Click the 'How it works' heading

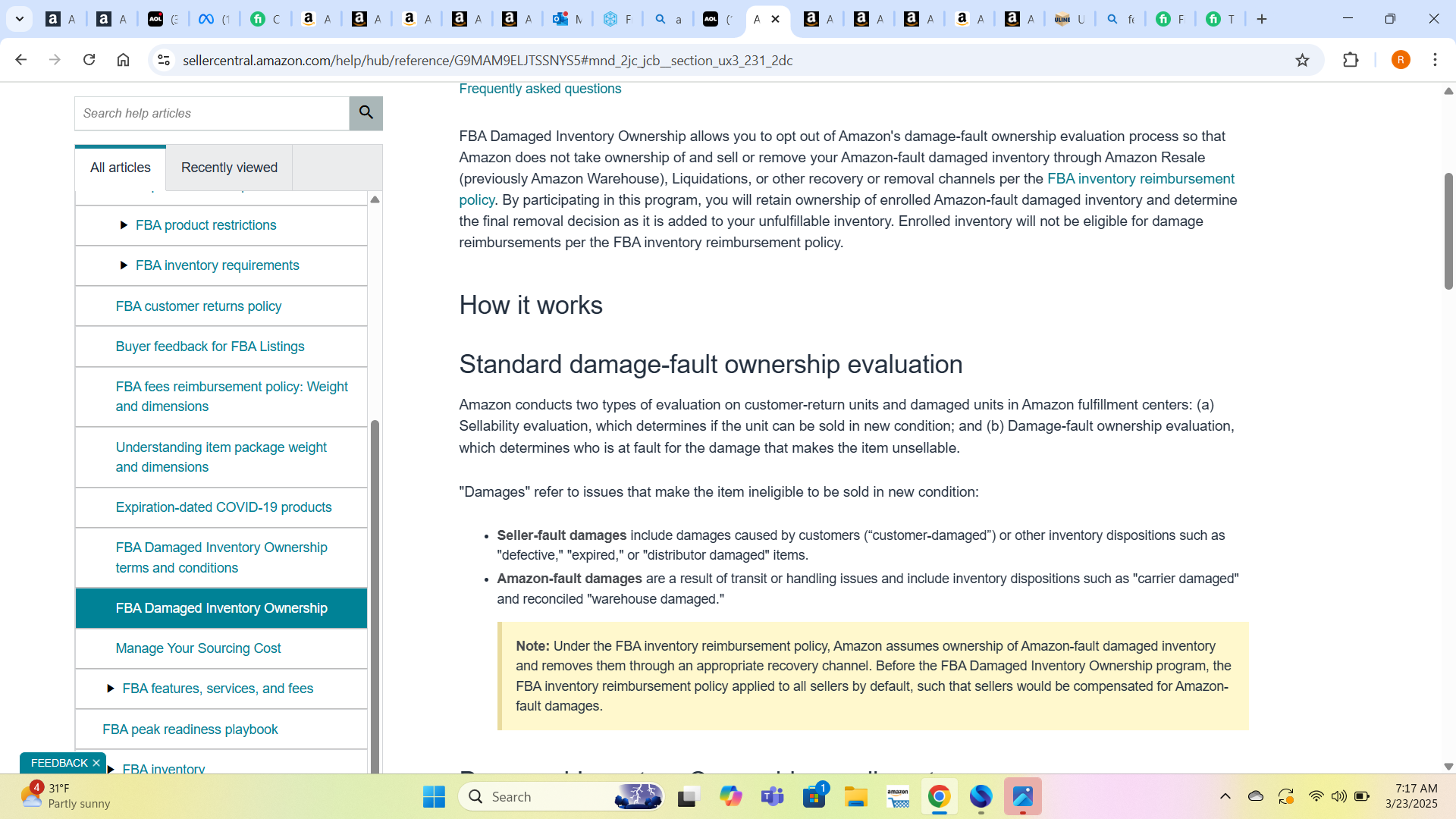tap(531, 305)
